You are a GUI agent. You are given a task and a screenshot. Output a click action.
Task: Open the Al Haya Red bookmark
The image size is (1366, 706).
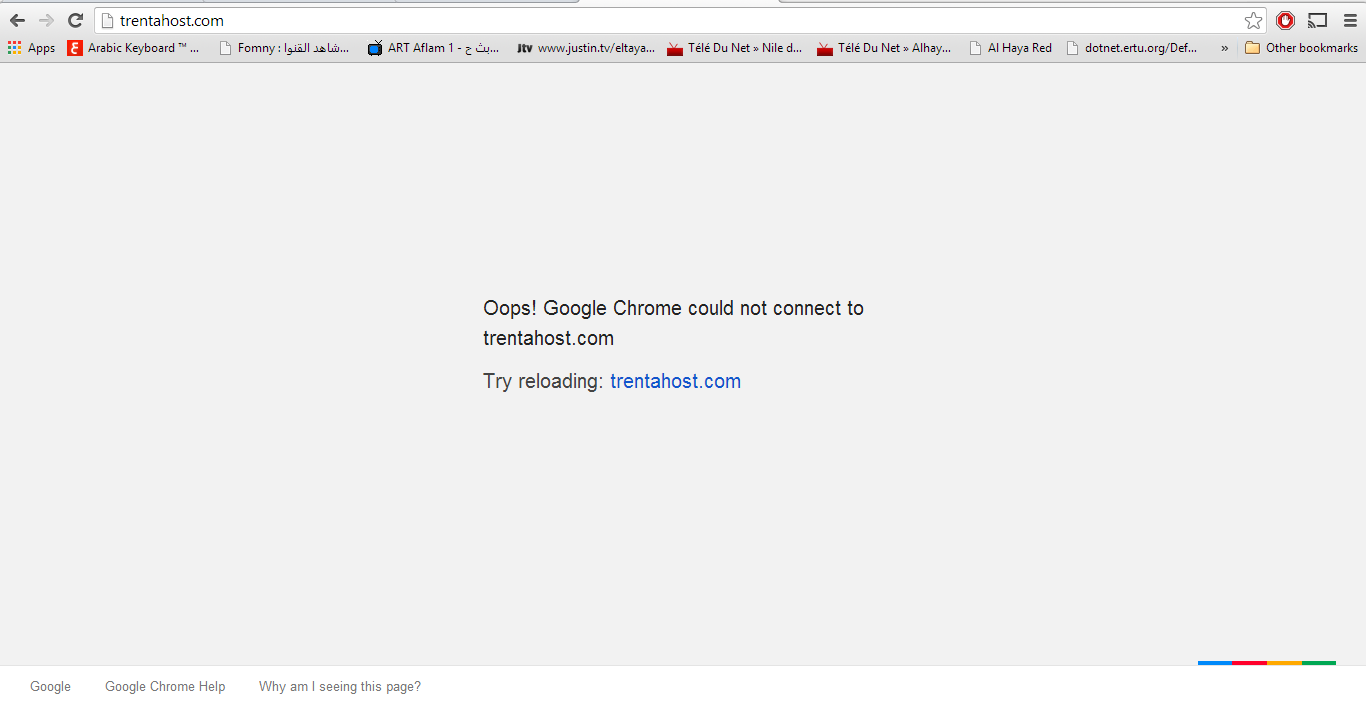[x=1010, y=48]
